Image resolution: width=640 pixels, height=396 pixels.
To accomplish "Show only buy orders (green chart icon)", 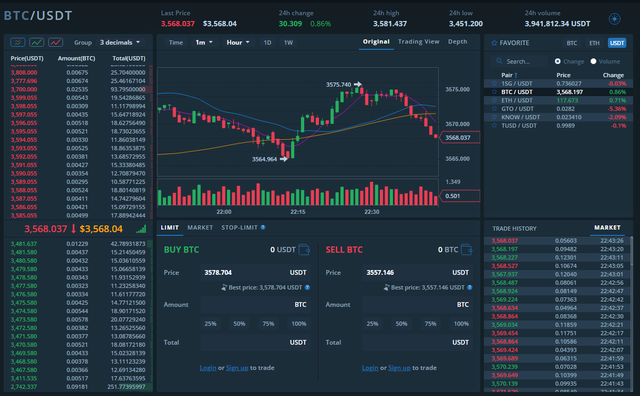I will pos(37,42).
